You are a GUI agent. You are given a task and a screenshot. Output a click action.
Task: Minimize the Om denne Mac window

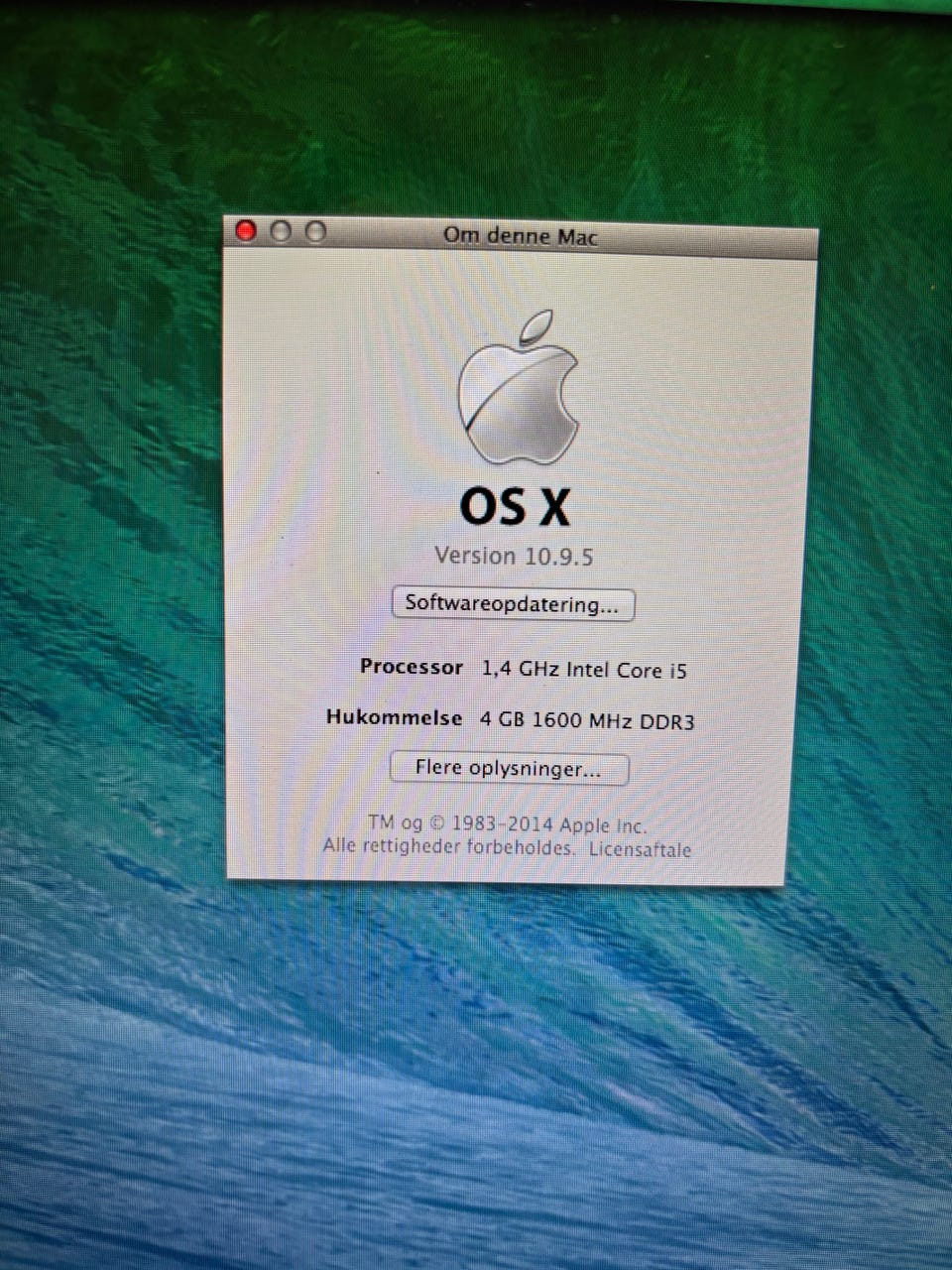click(281, 231)
